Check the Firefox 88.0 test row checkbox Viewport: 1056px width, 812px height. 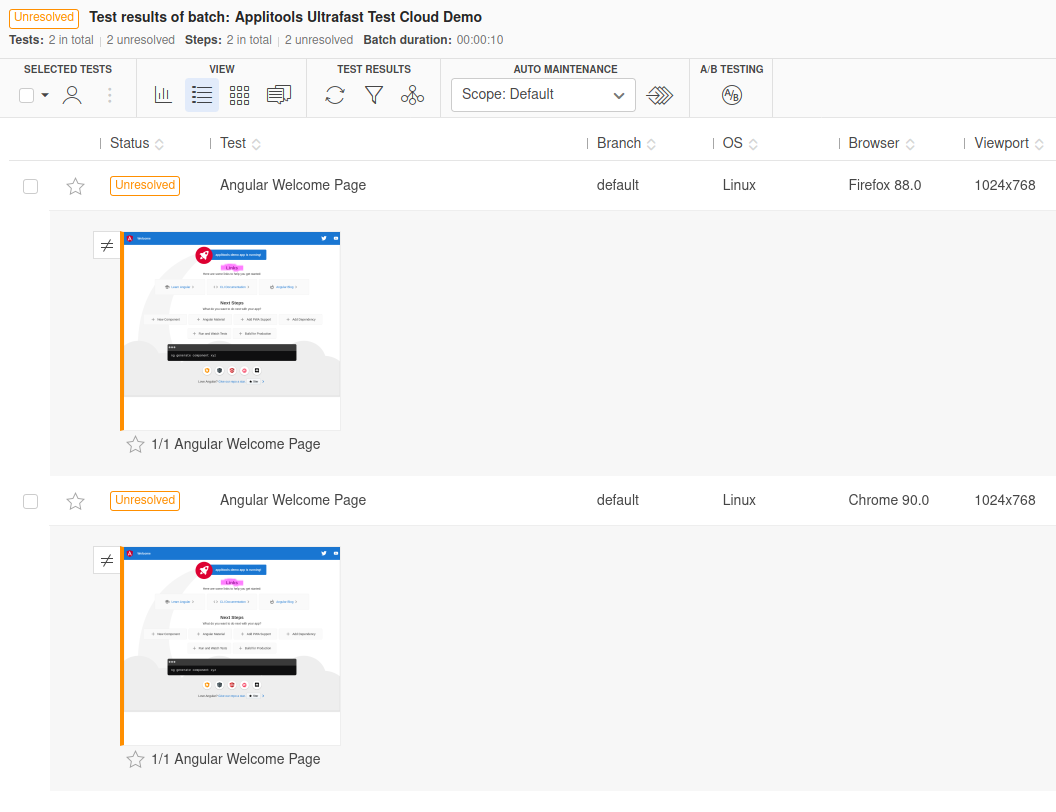(30, 186)
